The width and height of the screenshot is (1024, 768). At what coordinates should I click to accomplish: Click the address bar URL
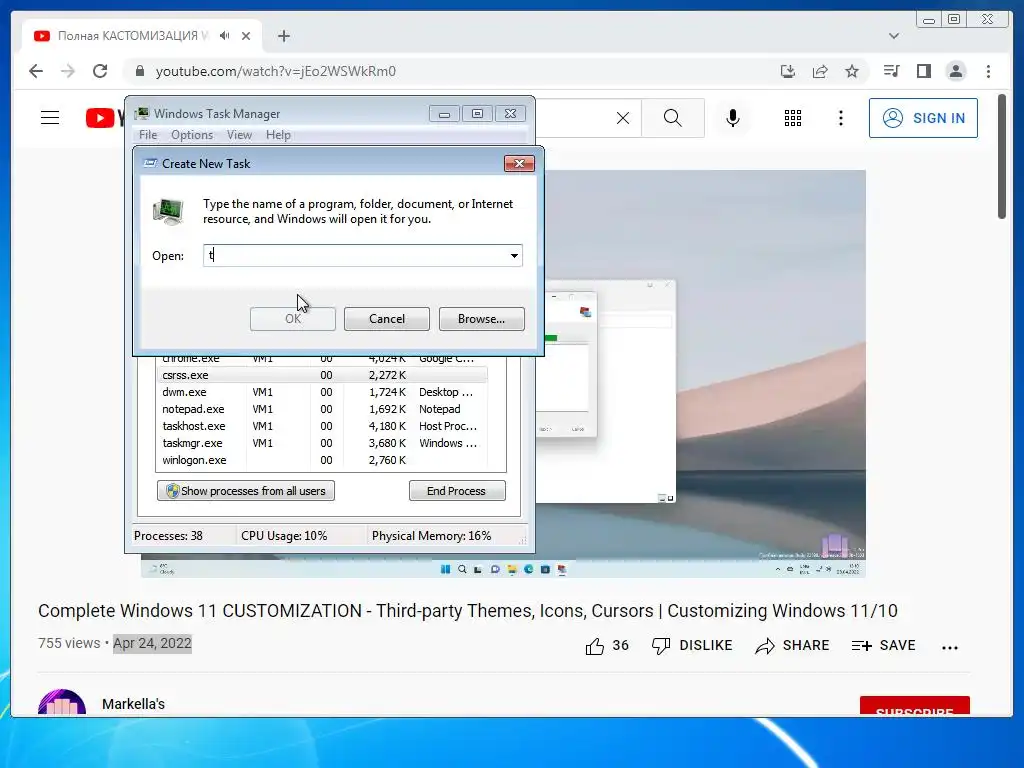[x=276, y=71]
